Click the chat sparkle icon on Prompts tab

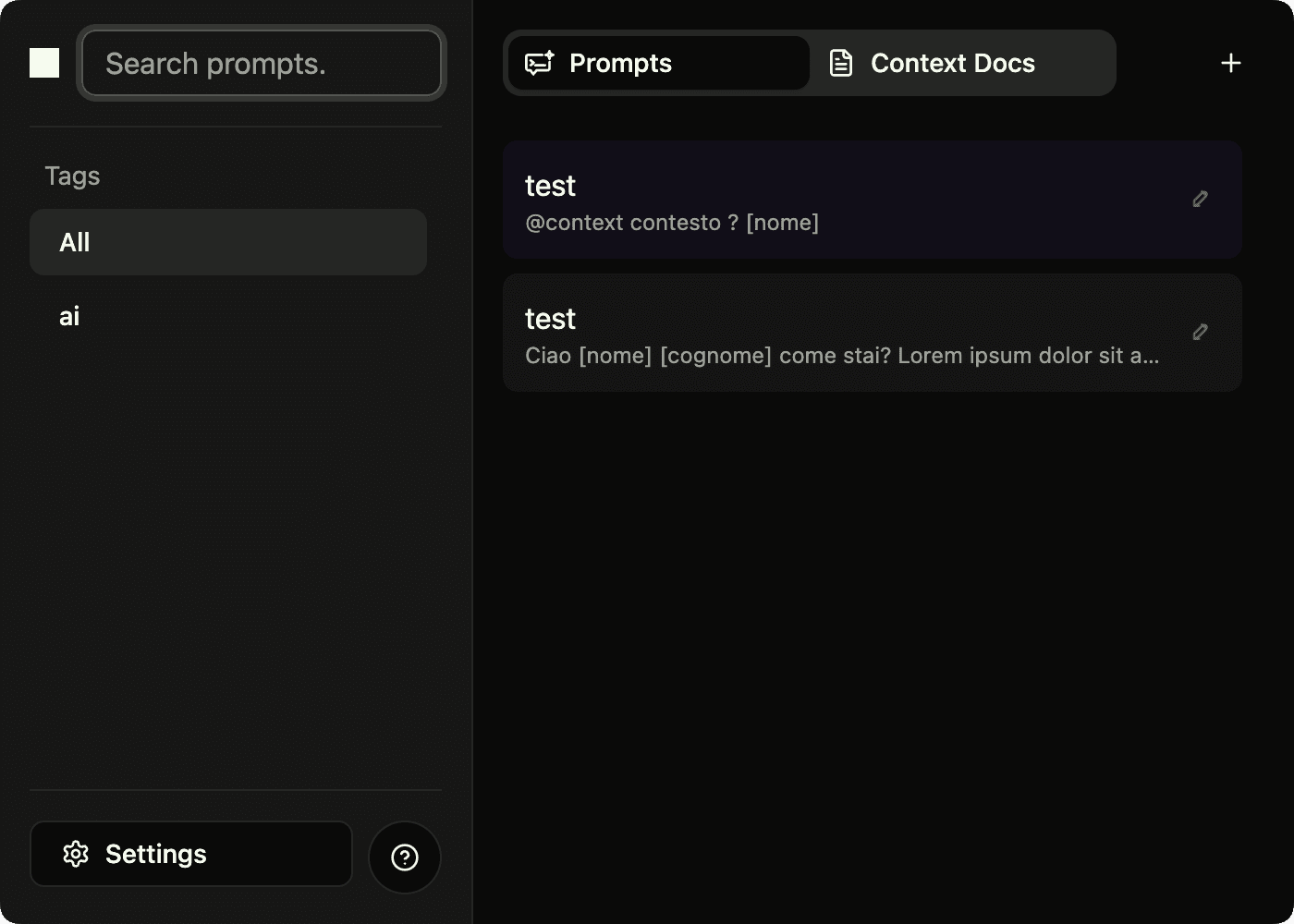(540, 63)
